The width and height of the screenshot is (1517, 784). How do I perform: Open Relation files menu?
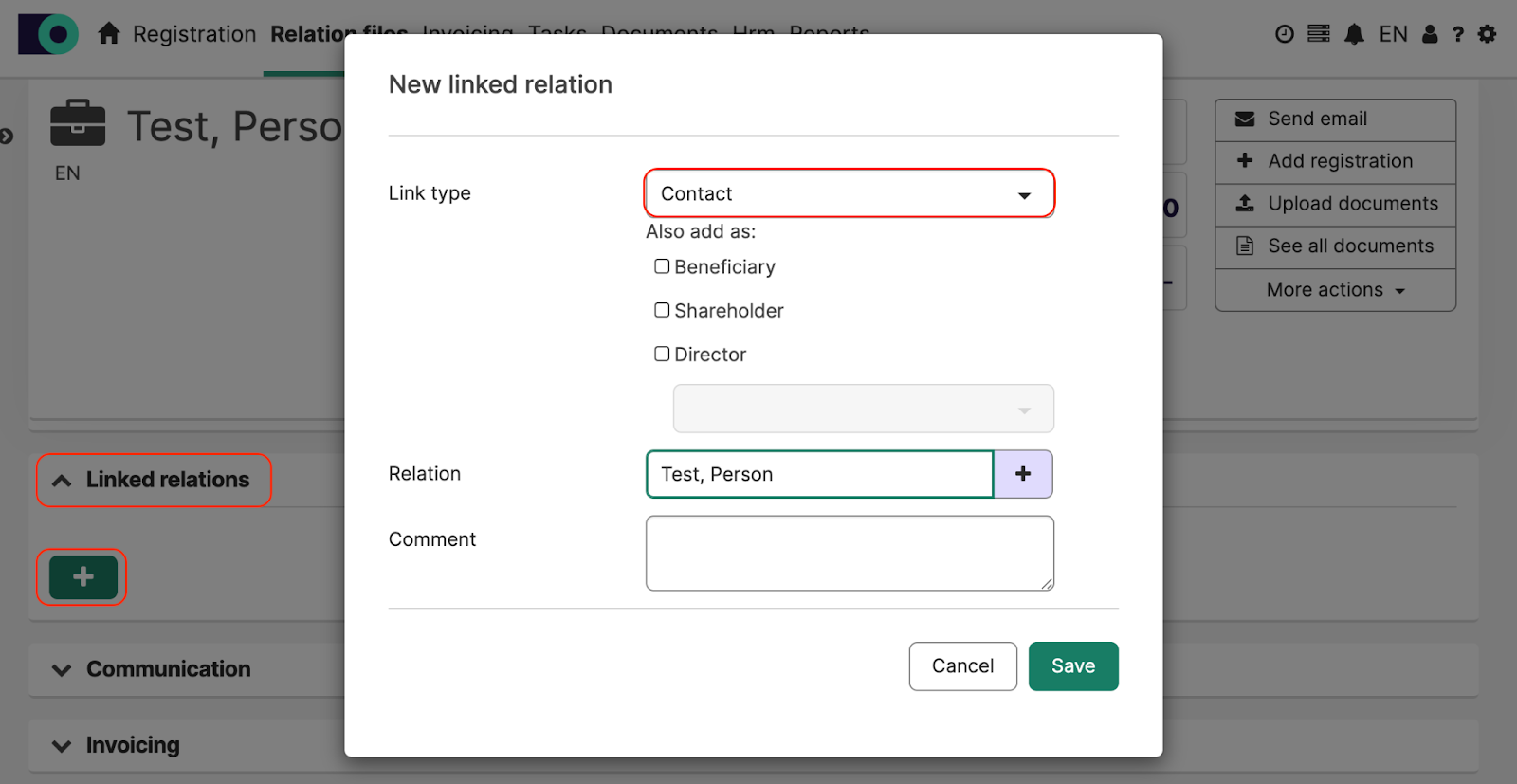click(x=338, y=34)
